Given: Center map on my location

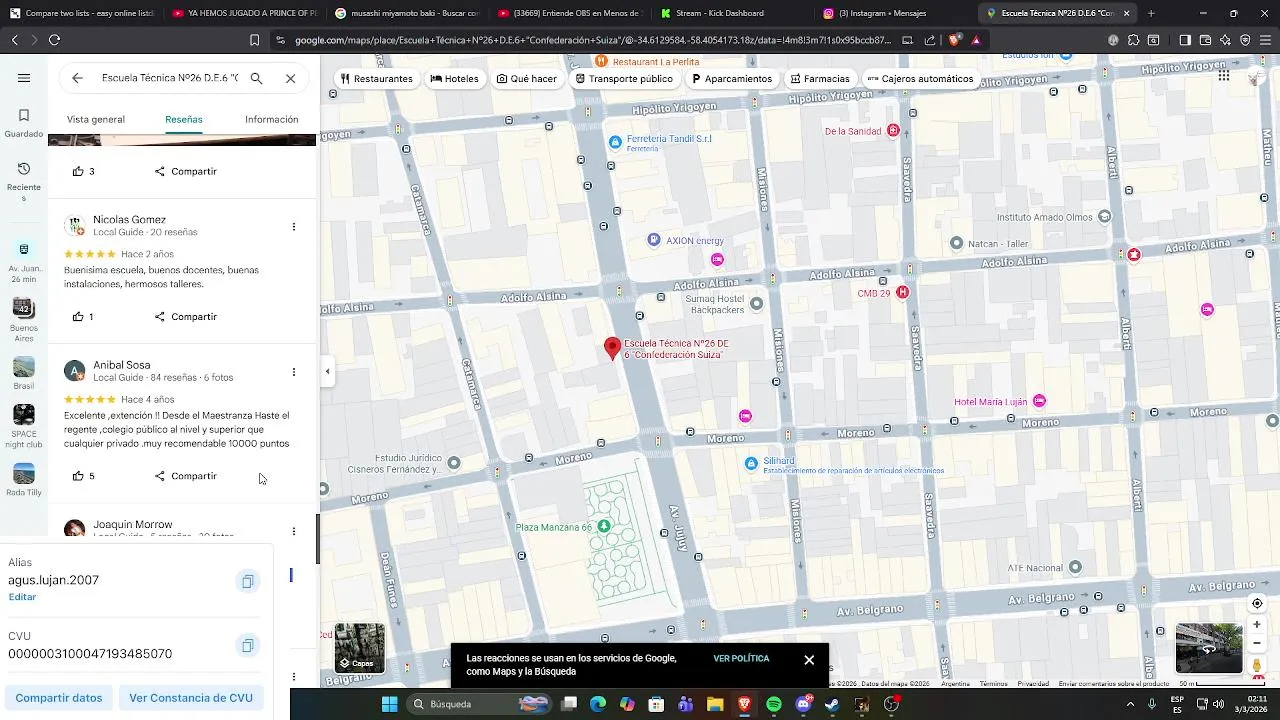Looking at the screenshot, I should point(1257,603).
